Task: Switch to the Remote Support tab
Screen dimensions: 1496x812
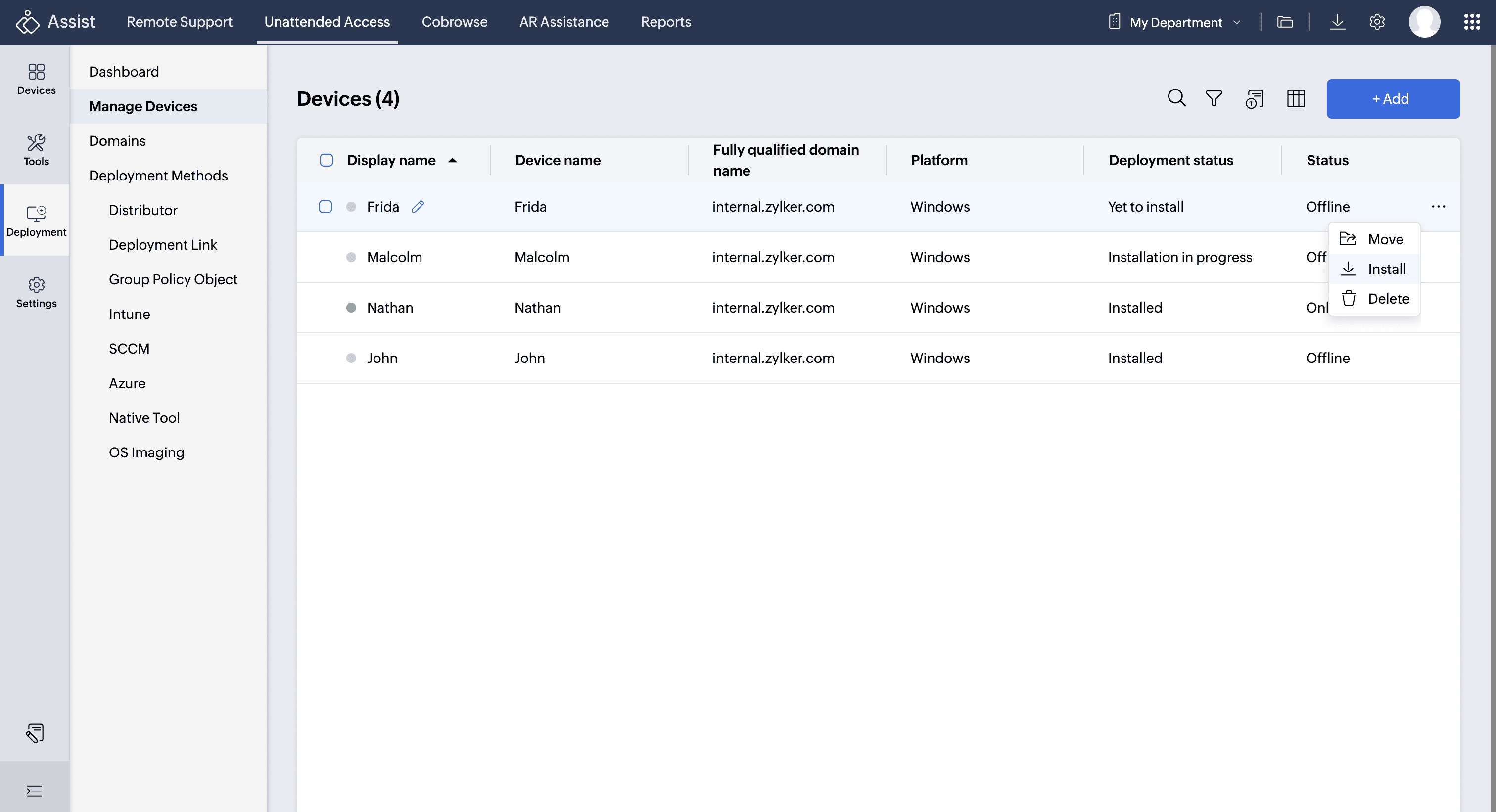Action: click(179, 22)
